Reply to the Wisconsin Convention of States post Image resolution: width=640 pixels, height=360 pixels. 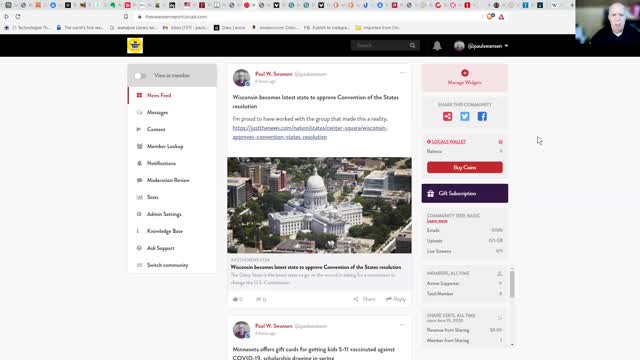click(x=396, y=299)
